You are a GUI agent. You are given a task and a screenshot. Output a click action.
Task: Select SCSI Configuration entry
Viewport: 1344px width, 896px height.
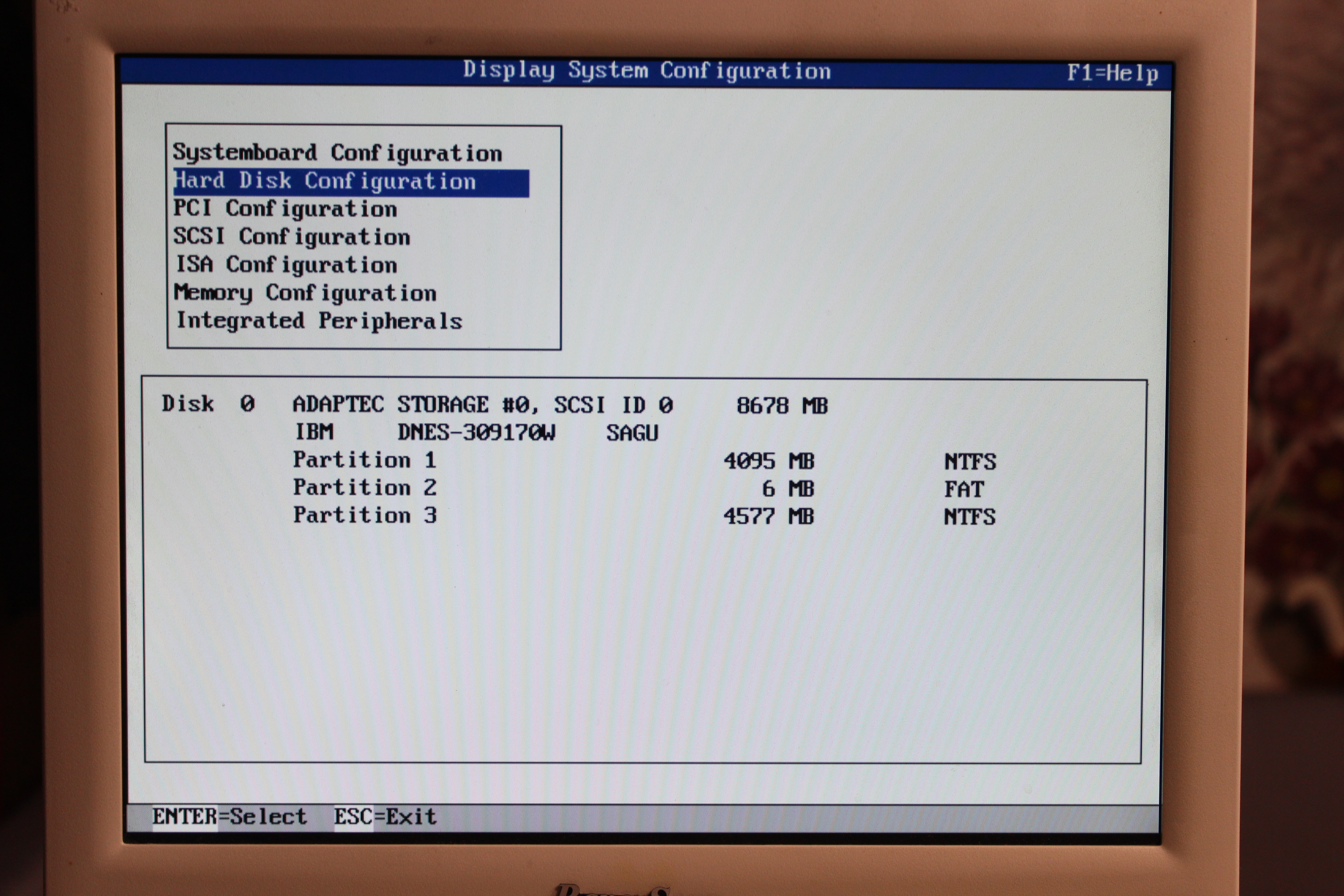coord(291,237)
